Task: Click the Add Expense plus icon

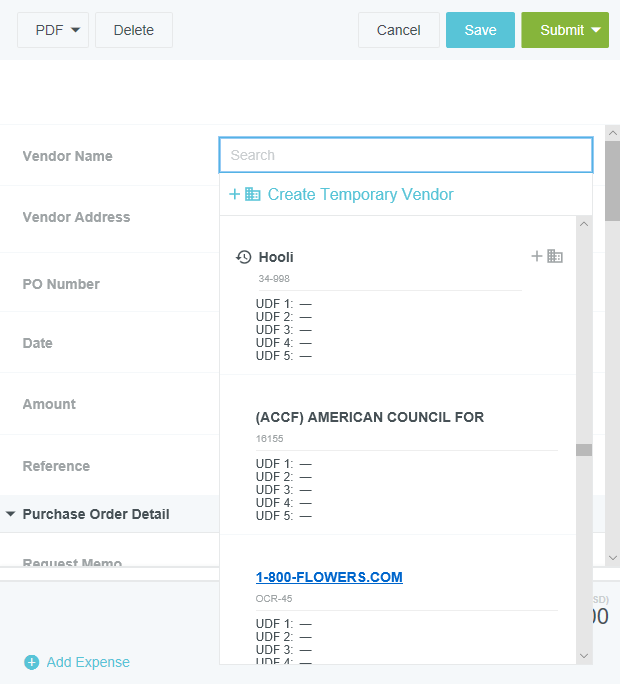Action: click(31, 662)
